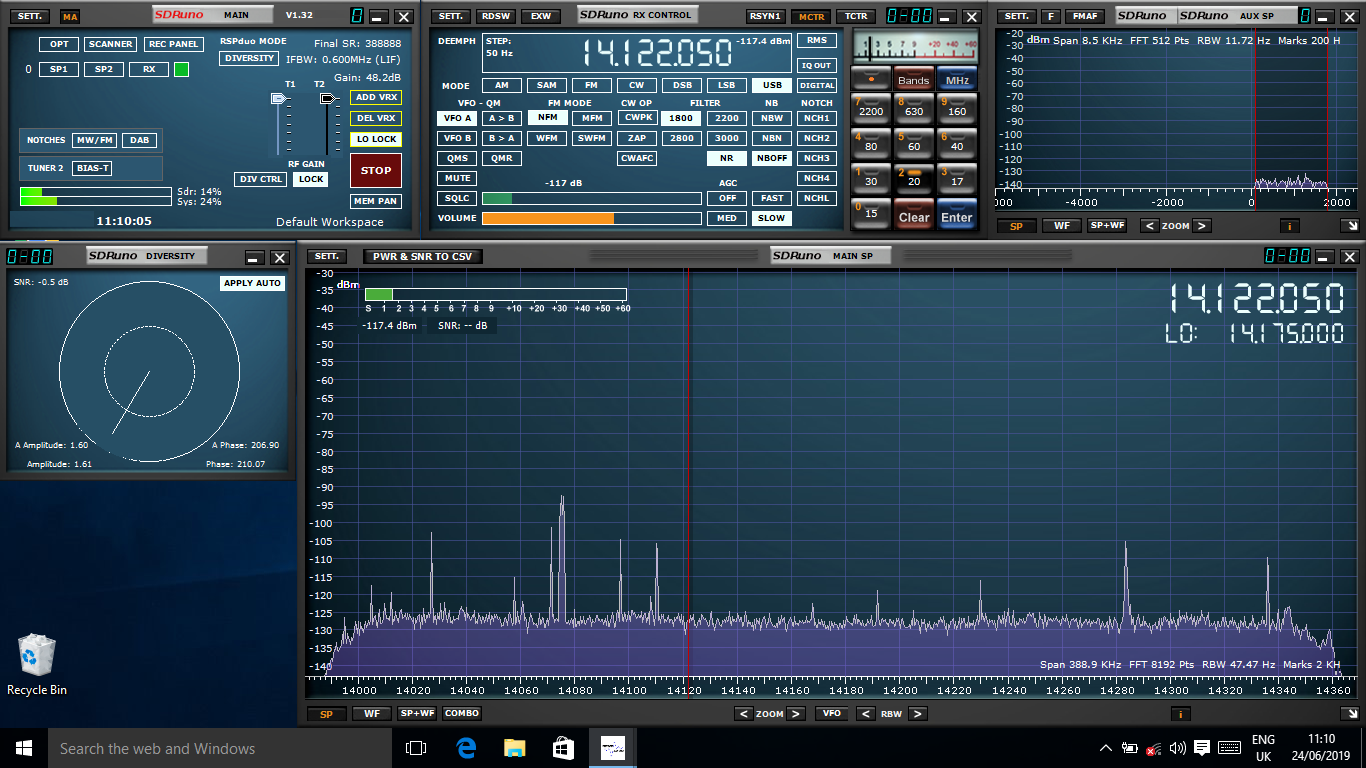This screenshot has height=768, width=1366.
Task: Click the SDRuno taskbar app icon
Action: (612, 748)
